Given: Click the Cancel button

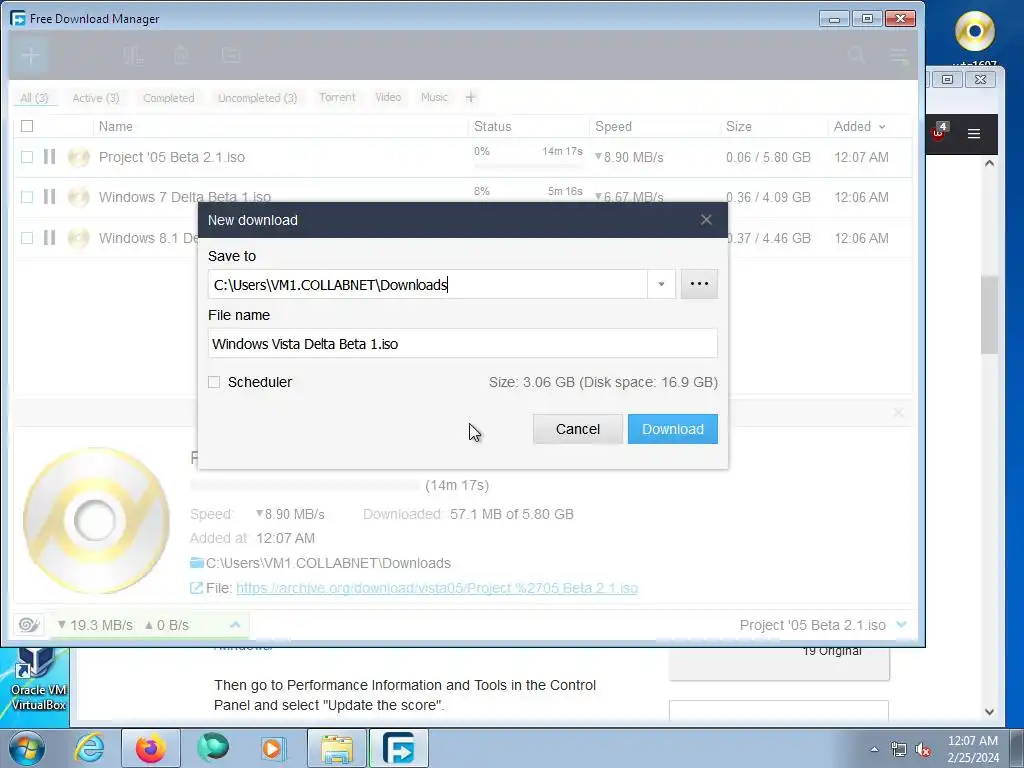Looking at the screenshot, I should (578, 429).
